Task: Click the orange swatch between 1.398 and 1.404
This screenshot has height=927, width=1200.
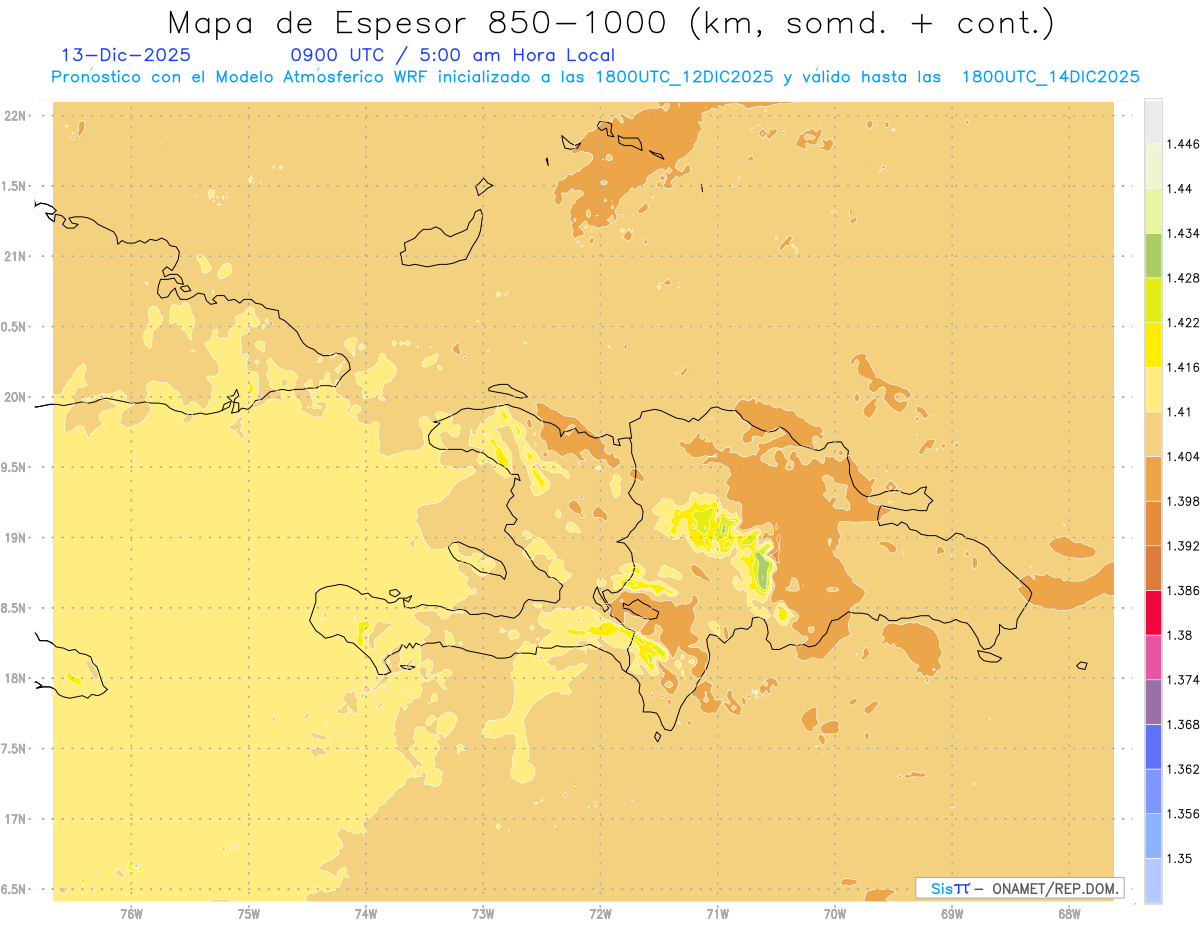Action: pyautogui.click(x=1153, y=479)
